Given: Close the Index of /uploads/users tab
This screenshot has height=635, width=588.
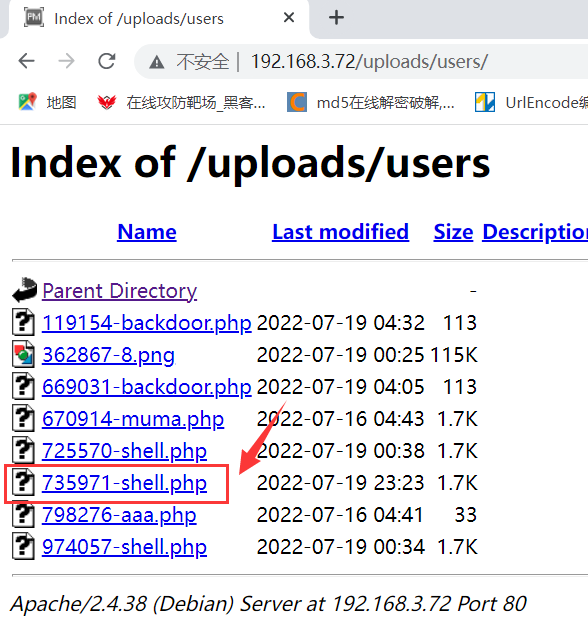Looking at the screenshot, I should (289, 17).
